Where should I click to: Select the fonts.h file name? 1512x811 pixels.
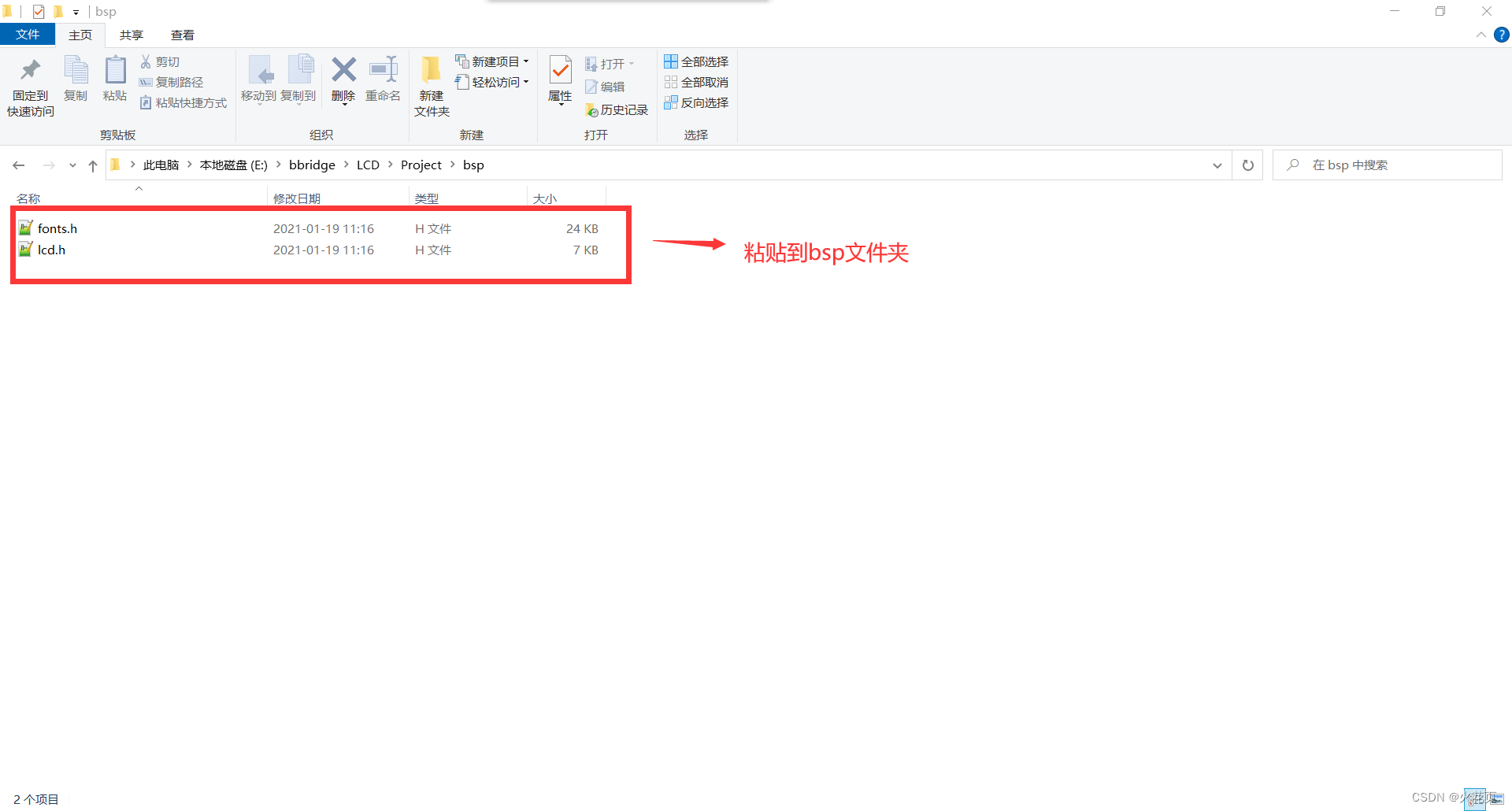57,228
